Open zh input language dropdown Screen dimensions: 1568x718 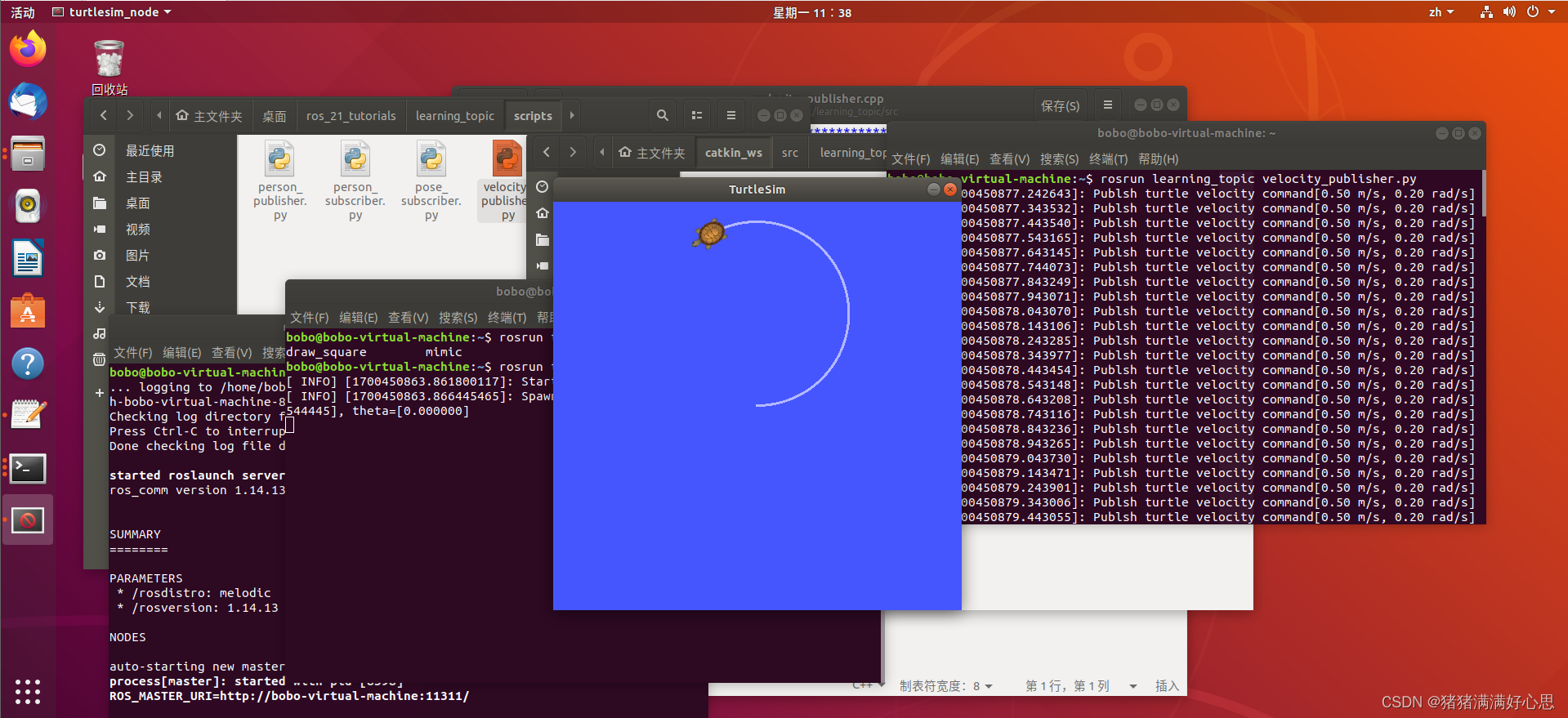pyautogui.click(x=1441, y=12)
